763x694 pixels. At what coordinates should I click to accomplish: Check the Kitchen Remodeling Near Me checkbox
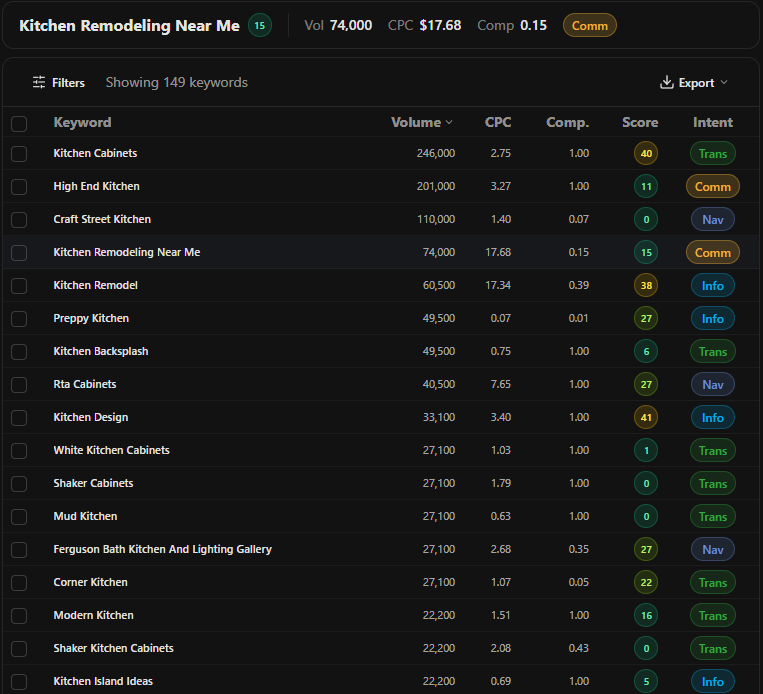coord(19,253)
